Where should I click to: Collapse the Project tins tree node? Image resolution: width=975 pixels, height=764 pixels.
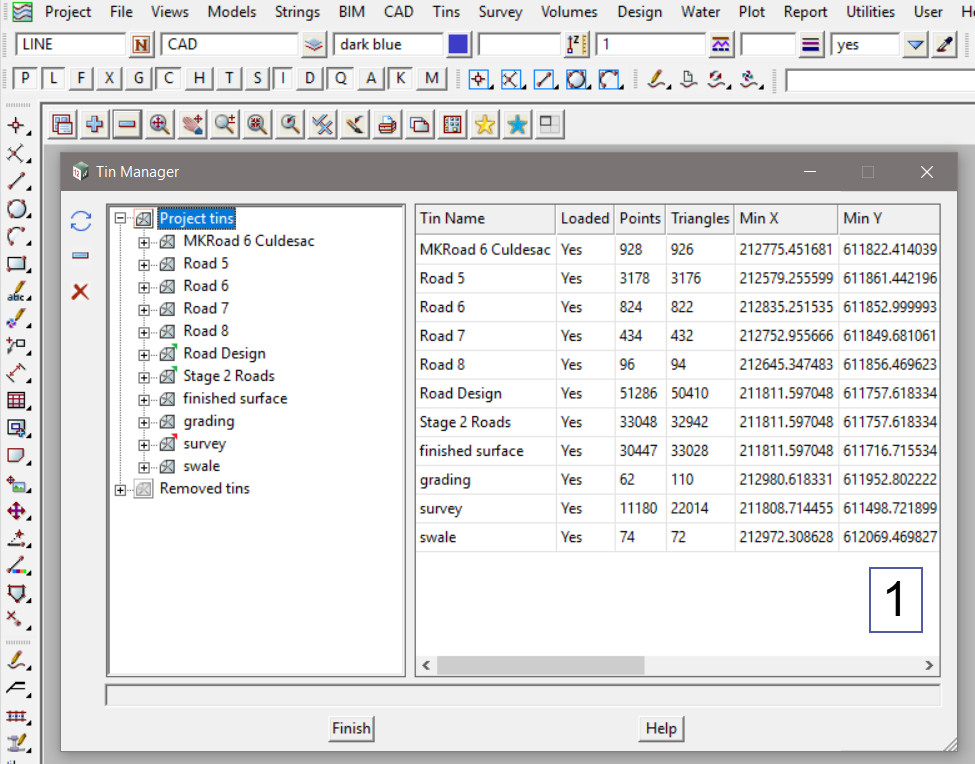(121, 219)
